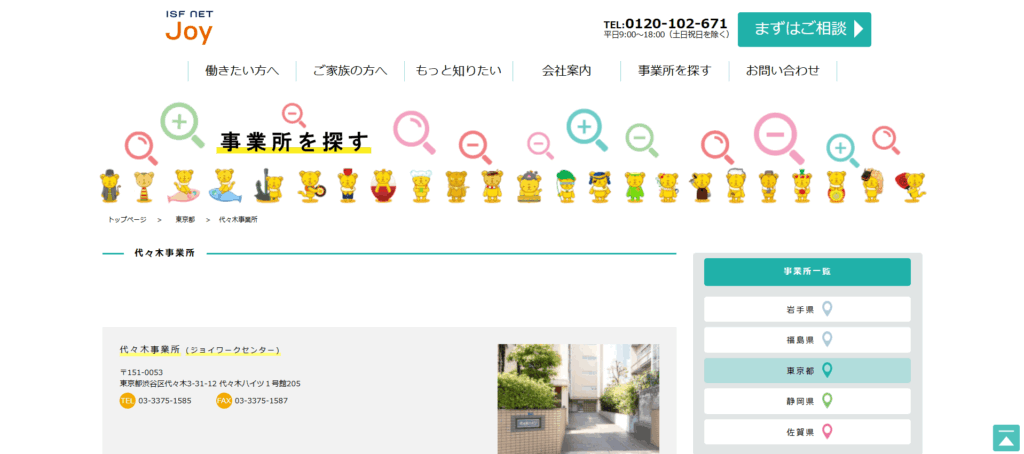The width and height of the screenshot is (1024, 454).
Task: Open the 会社案内 navigation item
Action: (566, 71)
